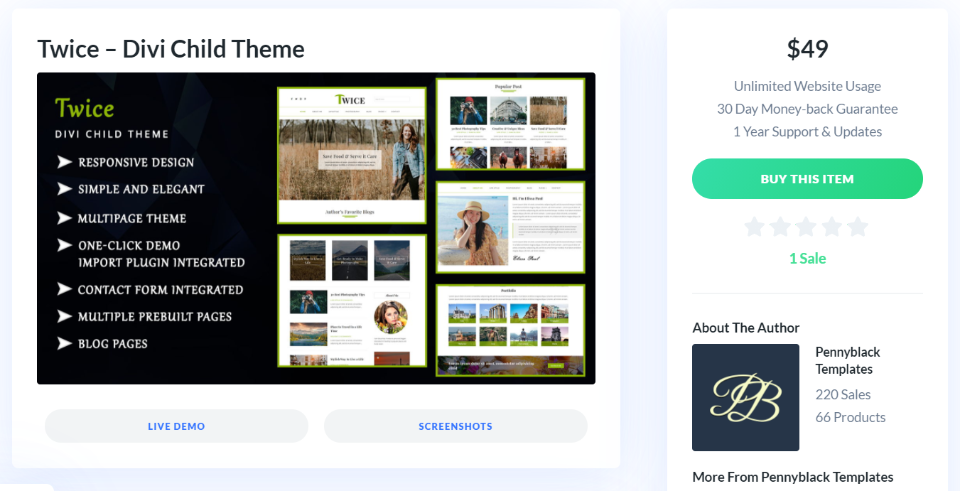This screenshot has width=960, height=491.
Task: Open the Pennyblack Templates author logo
Action: (746, 397)
